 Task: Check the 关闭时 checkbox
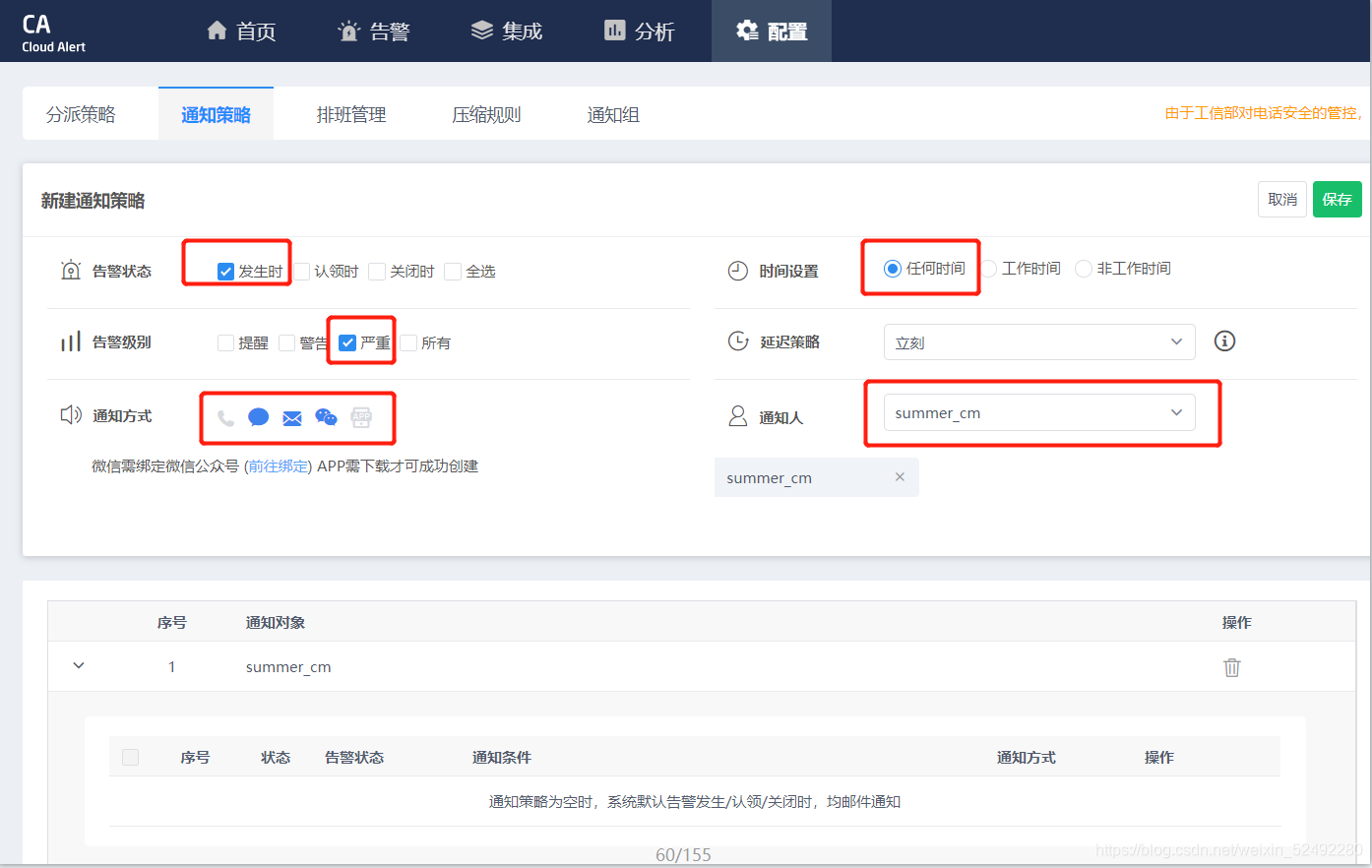(377, 272)
